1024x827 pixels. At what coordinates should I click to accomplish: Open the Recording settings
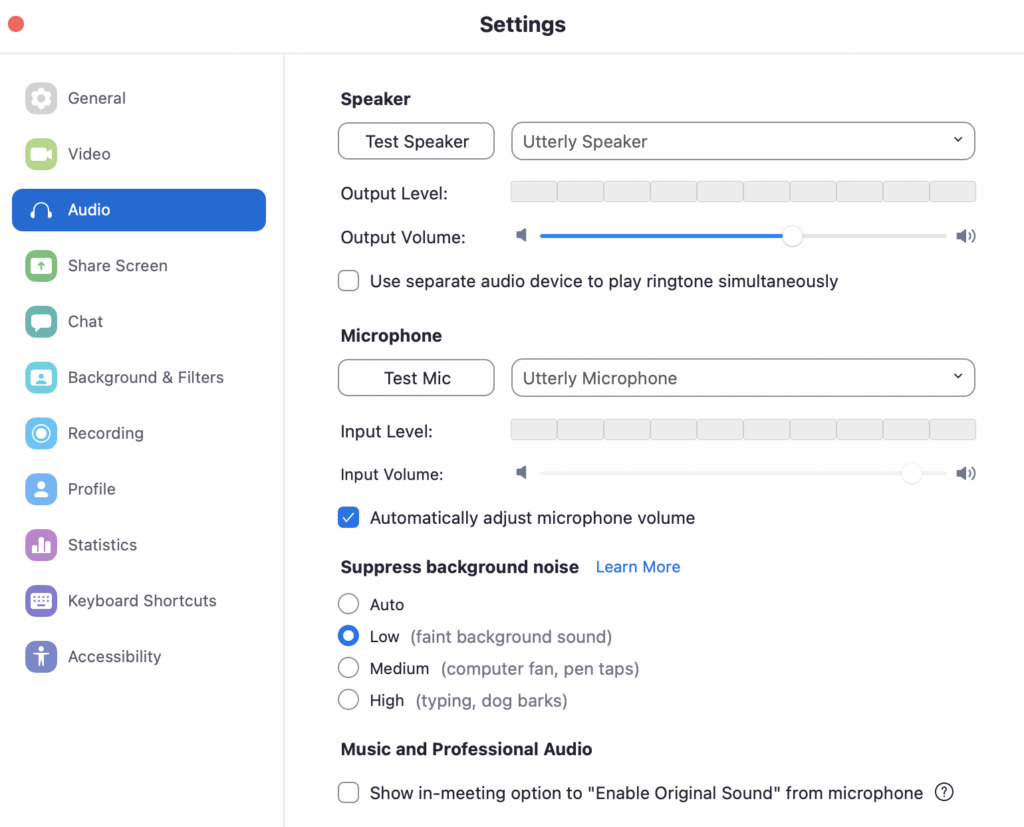click(x=138, y=433)
